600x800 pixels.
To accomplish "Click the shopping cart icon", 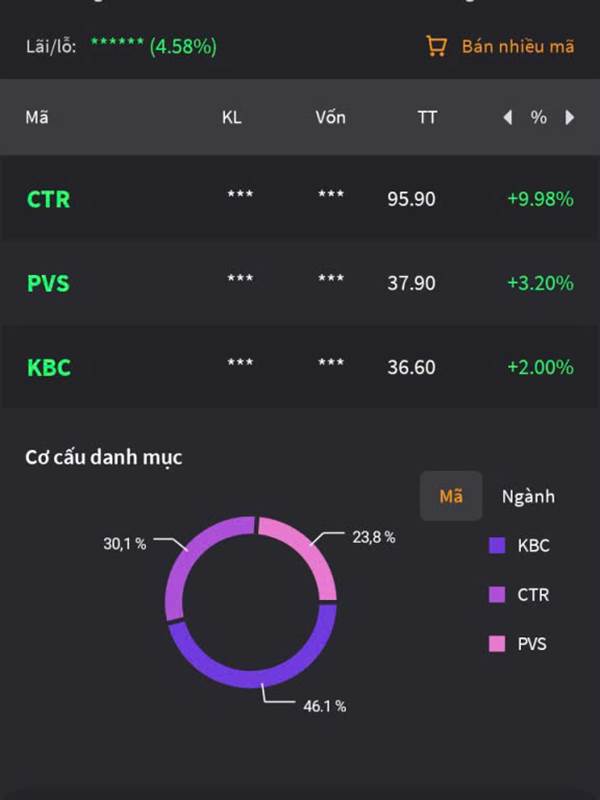I will click(x=436, y=46).
